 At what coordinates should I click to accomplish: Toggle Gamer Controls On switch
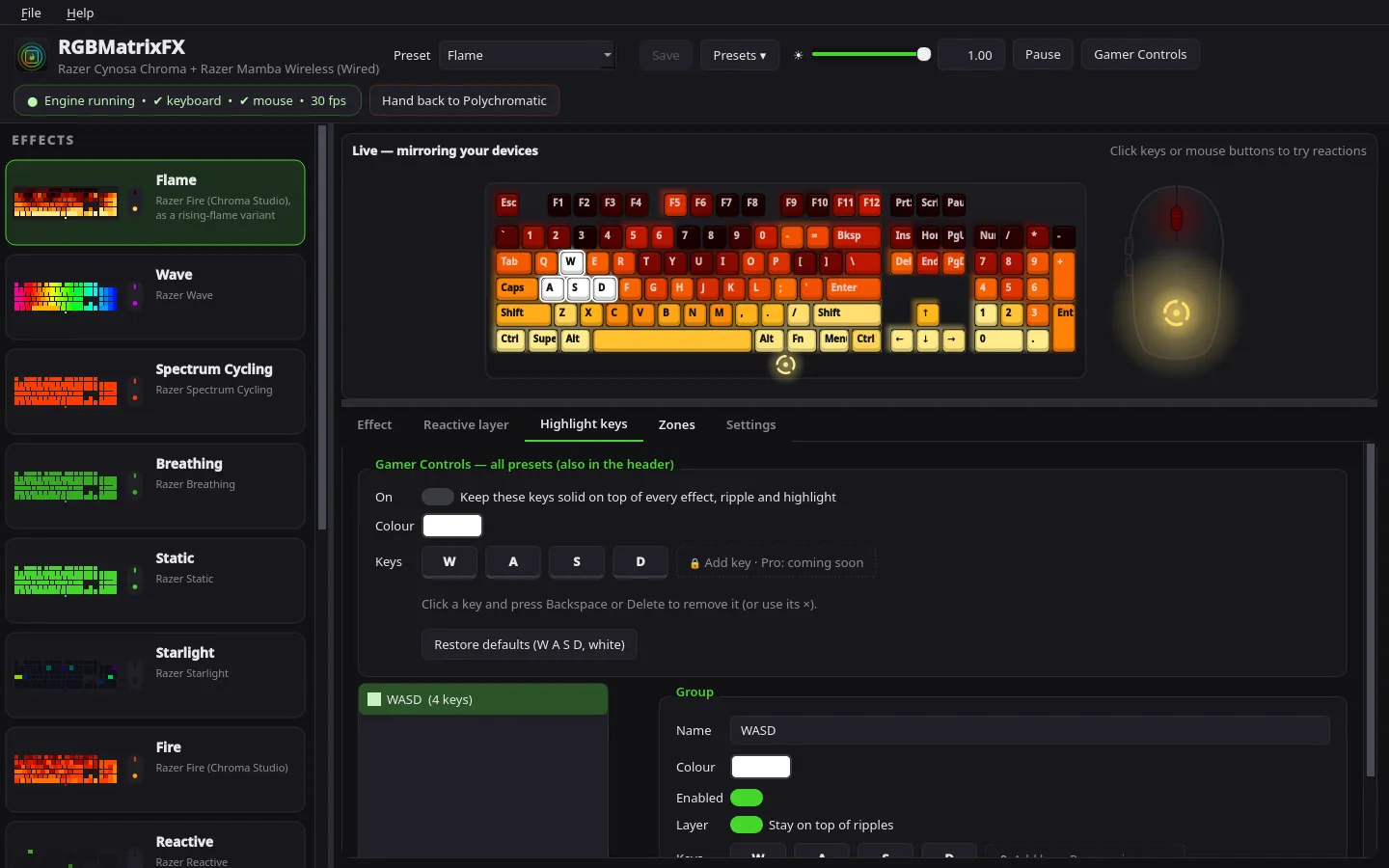(438, 497)
